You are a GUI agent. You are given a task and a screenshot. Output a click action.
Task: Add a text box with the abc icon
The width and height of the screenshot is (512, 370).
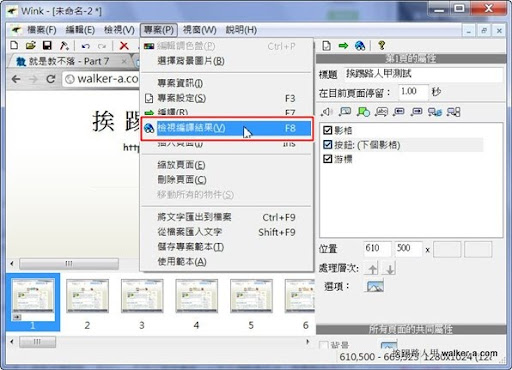pyautogui.click(x=381, y=112)
